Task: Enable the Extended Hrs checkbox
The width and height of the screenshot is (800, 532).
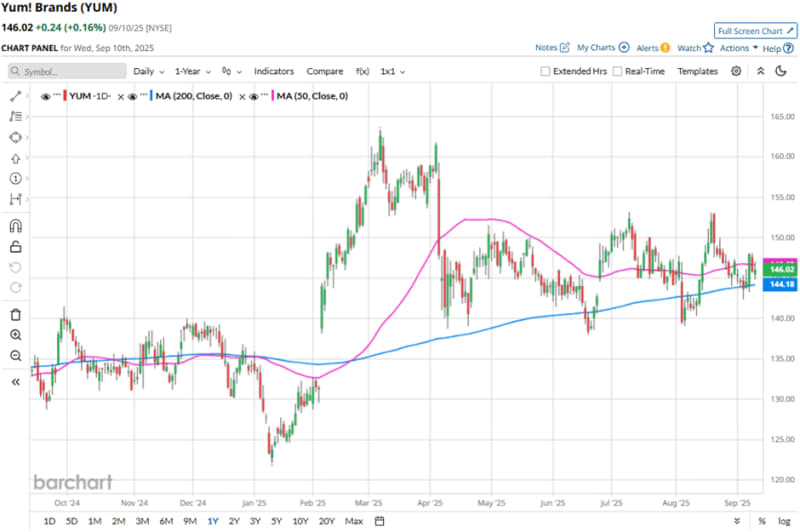Action: [545, 72]
